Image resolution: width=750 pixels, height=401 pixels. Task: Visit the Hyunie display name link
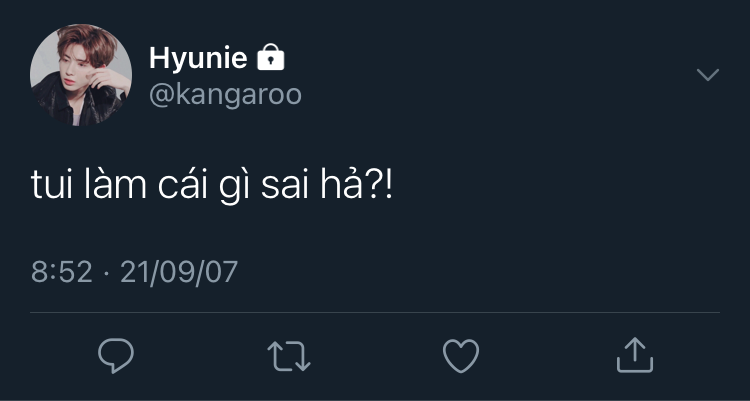pos(198,58)
